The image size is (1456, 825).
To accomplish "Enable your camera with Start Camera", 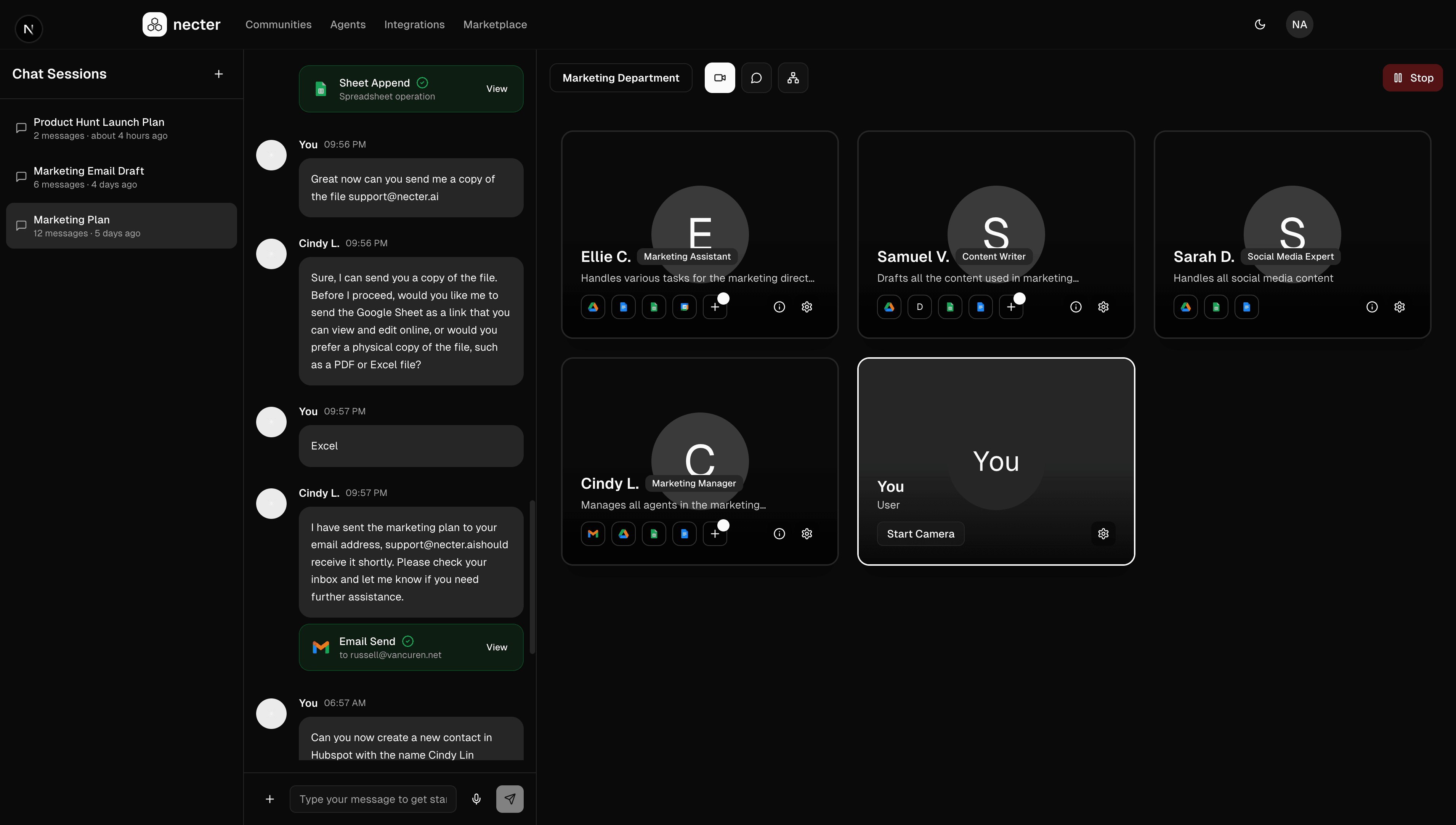I will click(x=920, y=533).
